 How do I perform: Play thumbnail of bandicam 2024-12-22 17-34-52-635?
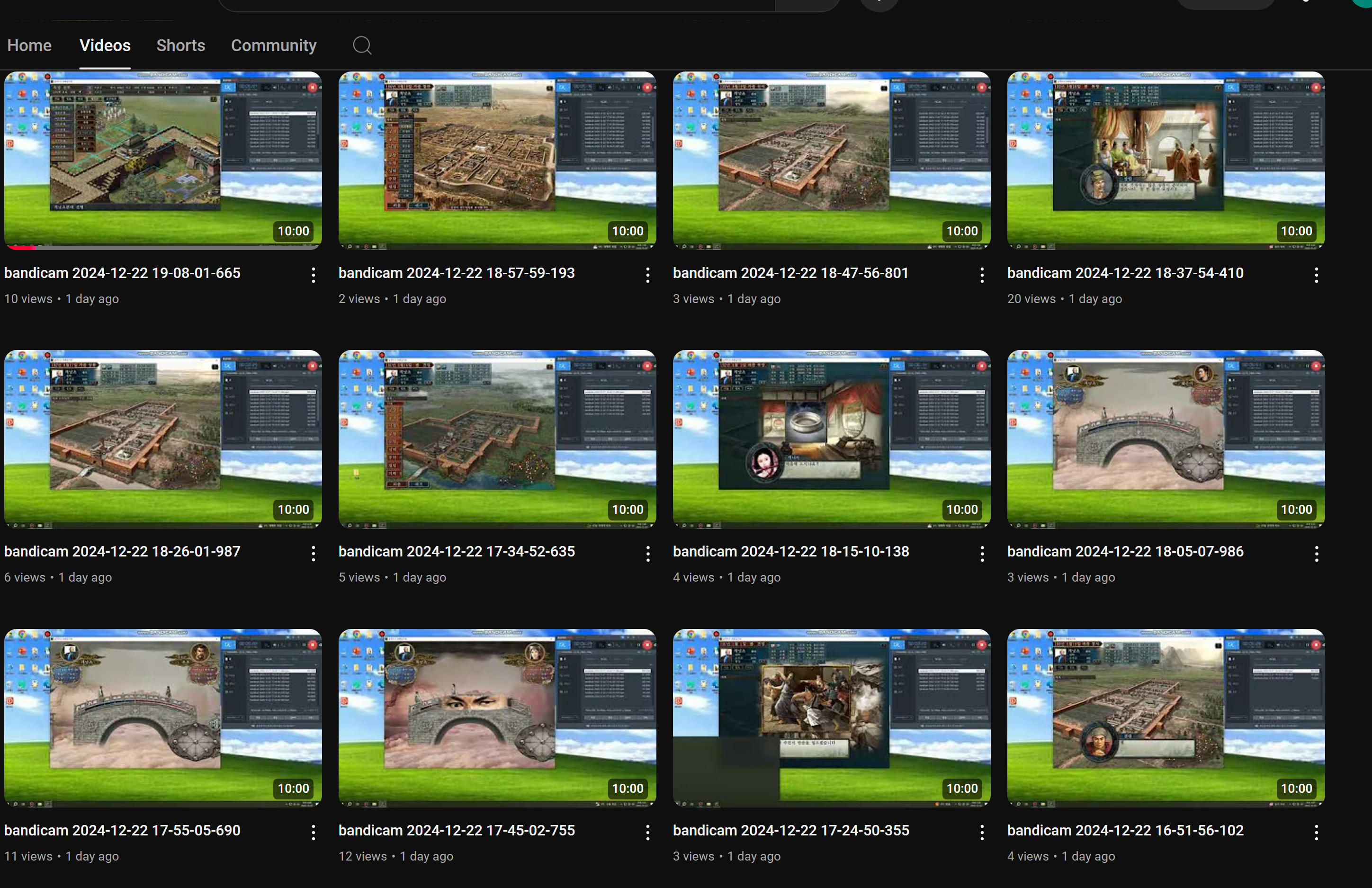tap(497, 440)
